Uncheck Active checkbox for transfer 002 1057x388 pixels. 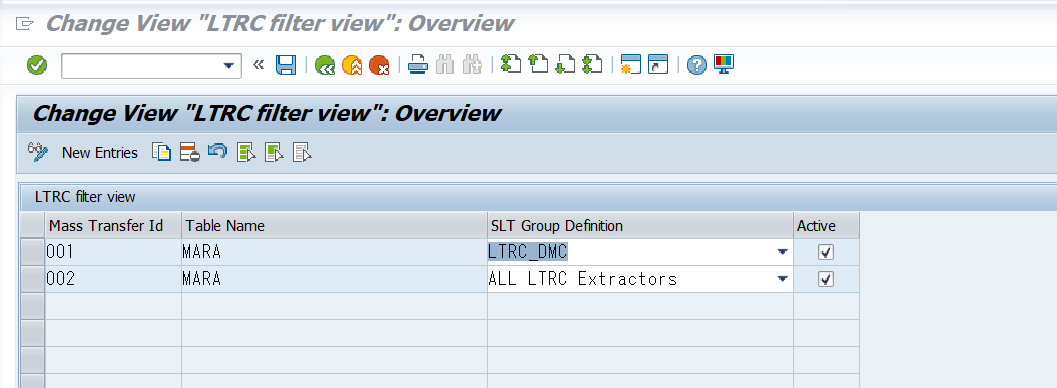click(x=826, y=279)
